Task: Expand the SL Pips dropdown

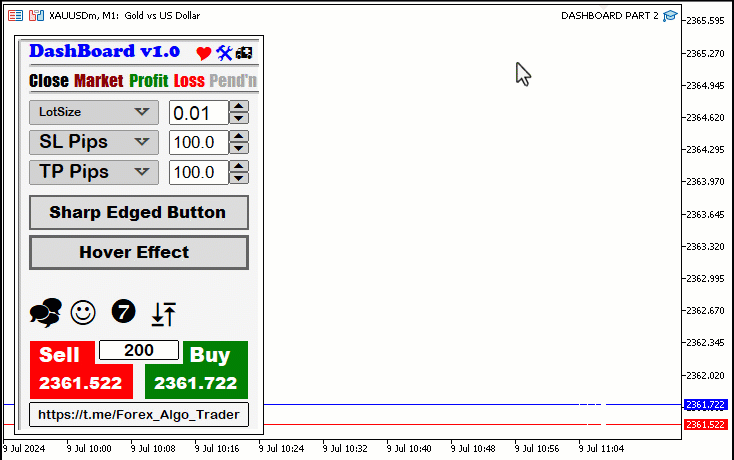Action: (x=94, y=142)
